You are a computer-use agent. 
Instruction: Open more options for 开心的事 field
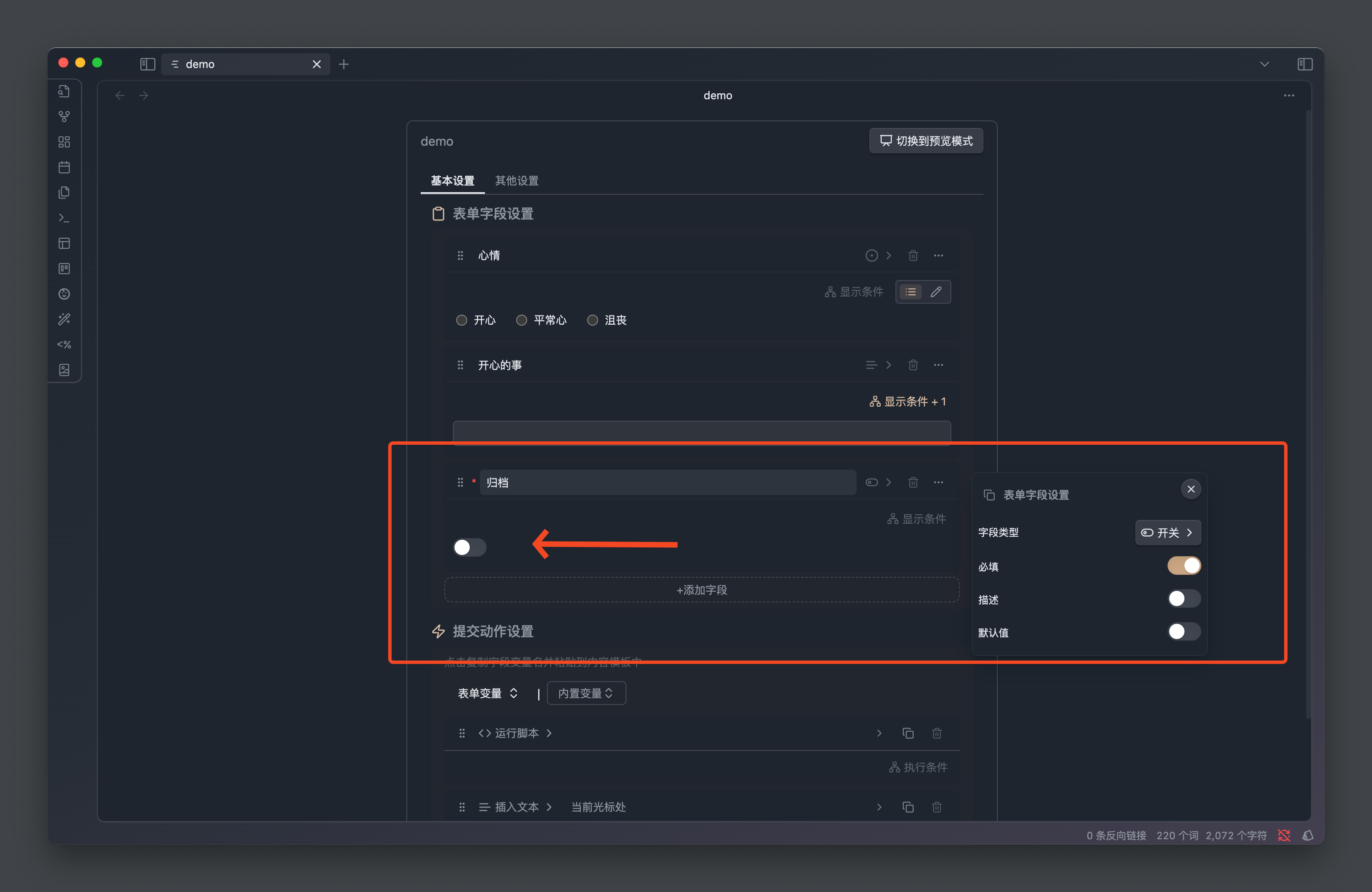coord(938,365)
